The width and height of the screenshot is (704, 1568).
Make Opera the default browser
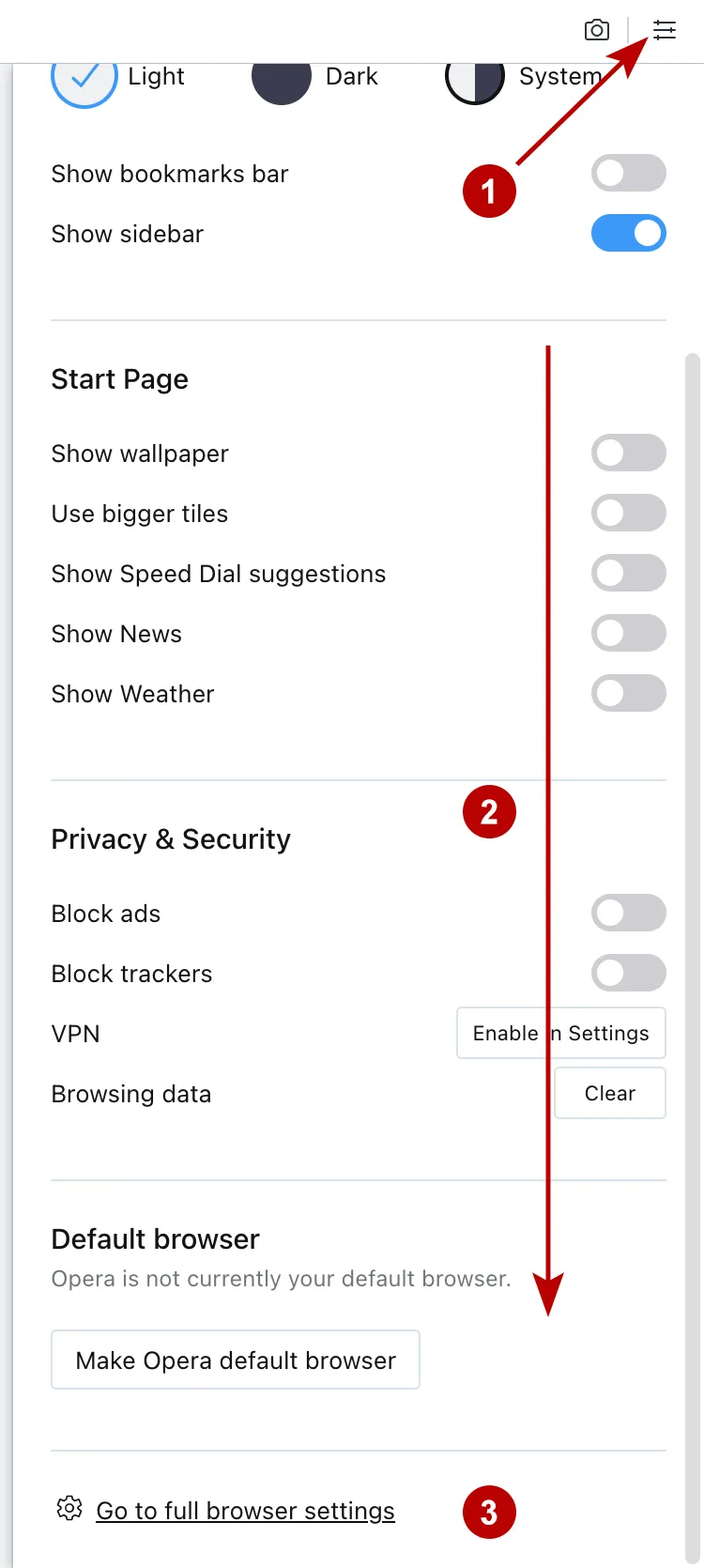(x=235, y=1359)
